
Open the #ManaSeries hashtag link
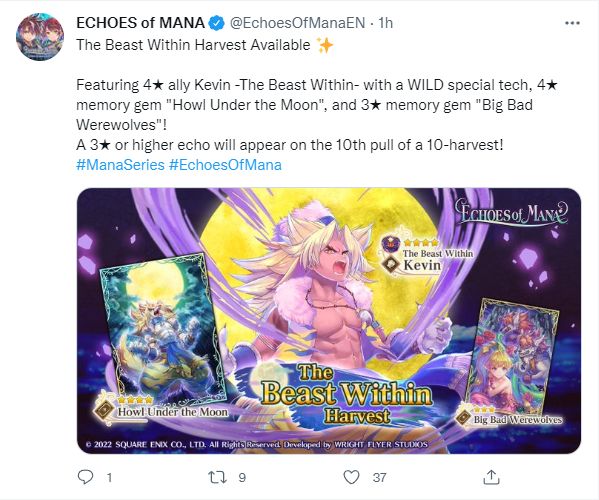click(x=120, y=165)
